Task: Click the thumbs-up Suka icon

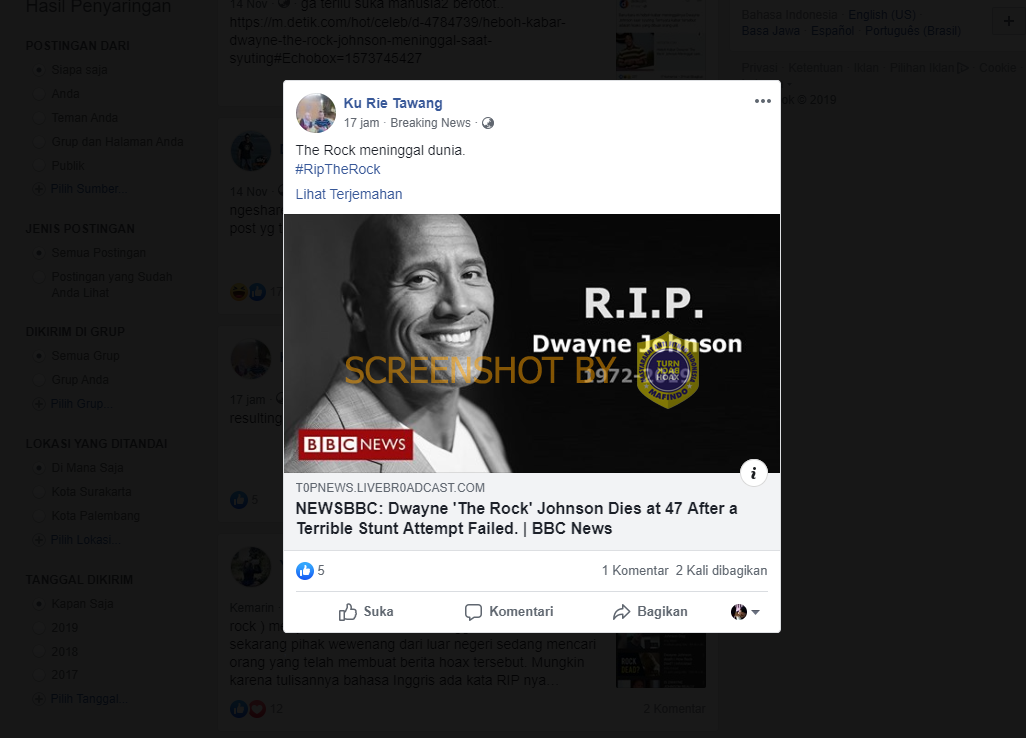Action: tap(347, 612)
